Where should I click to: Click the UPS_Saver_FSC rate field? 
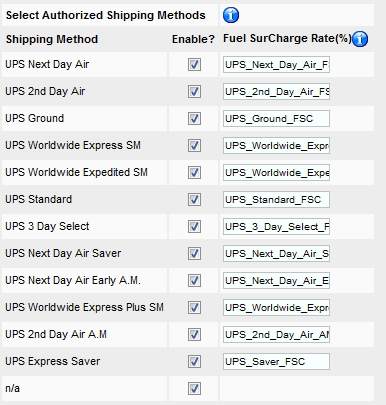276,362
